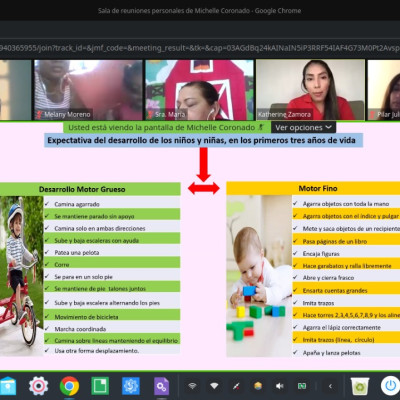400x400 pixels.
Task: Launch the green spreadsheet app in taskbar
Action: coord(100,386)
